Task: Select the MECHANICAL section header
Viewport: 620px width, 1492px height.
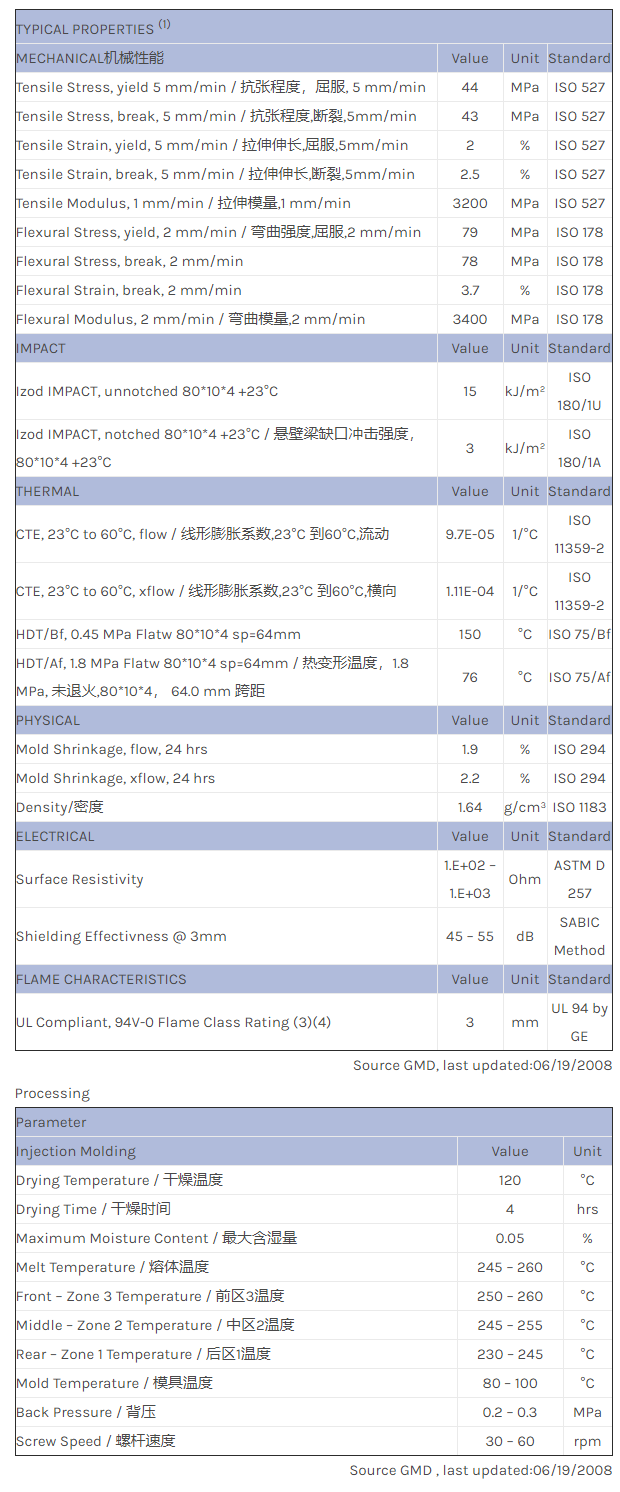Action: point(90,58)
